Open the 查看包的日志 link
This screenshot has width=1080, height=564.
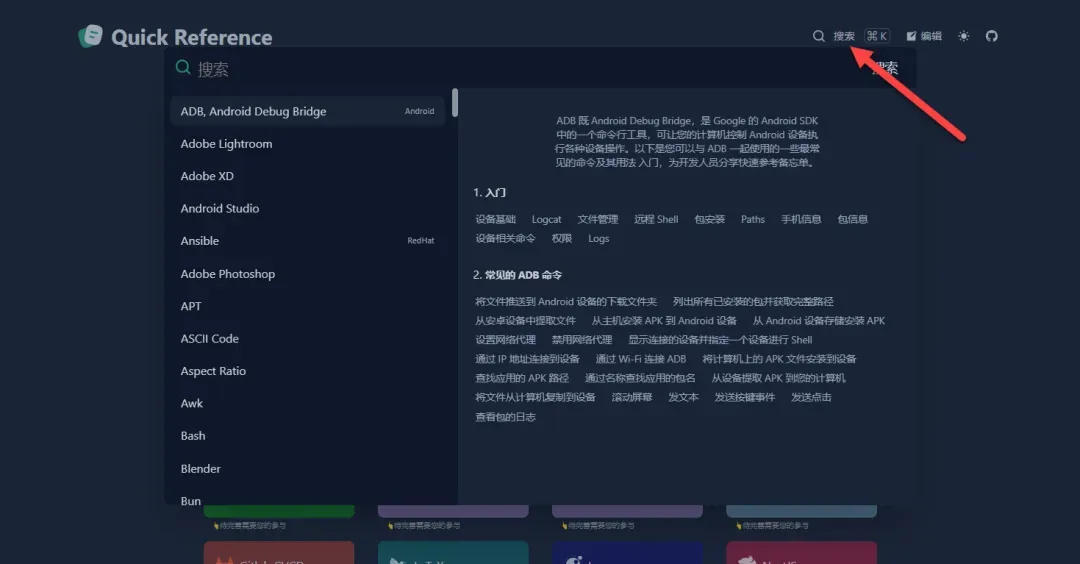[x=505, y=417]
